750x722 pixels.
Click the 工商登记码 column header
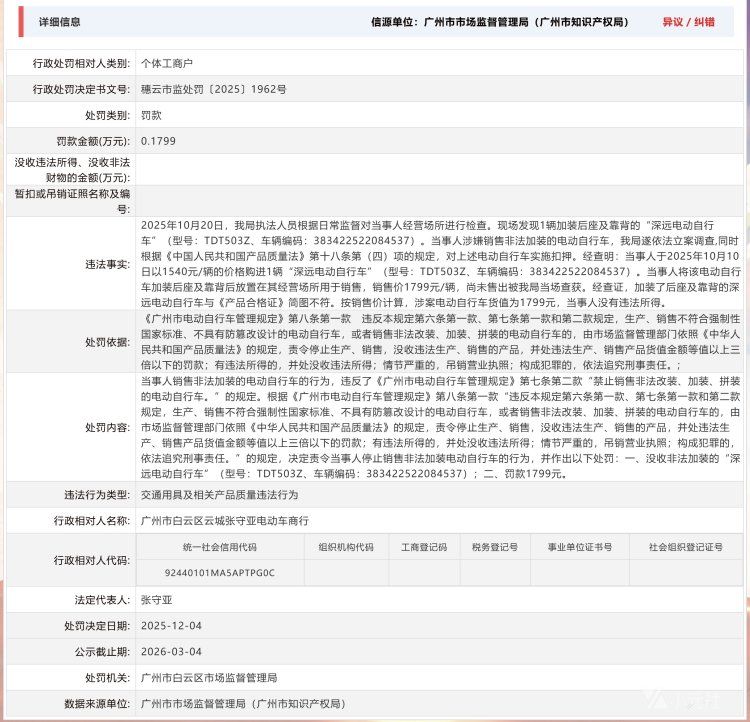pyautogui.click(x=423, y=547)
